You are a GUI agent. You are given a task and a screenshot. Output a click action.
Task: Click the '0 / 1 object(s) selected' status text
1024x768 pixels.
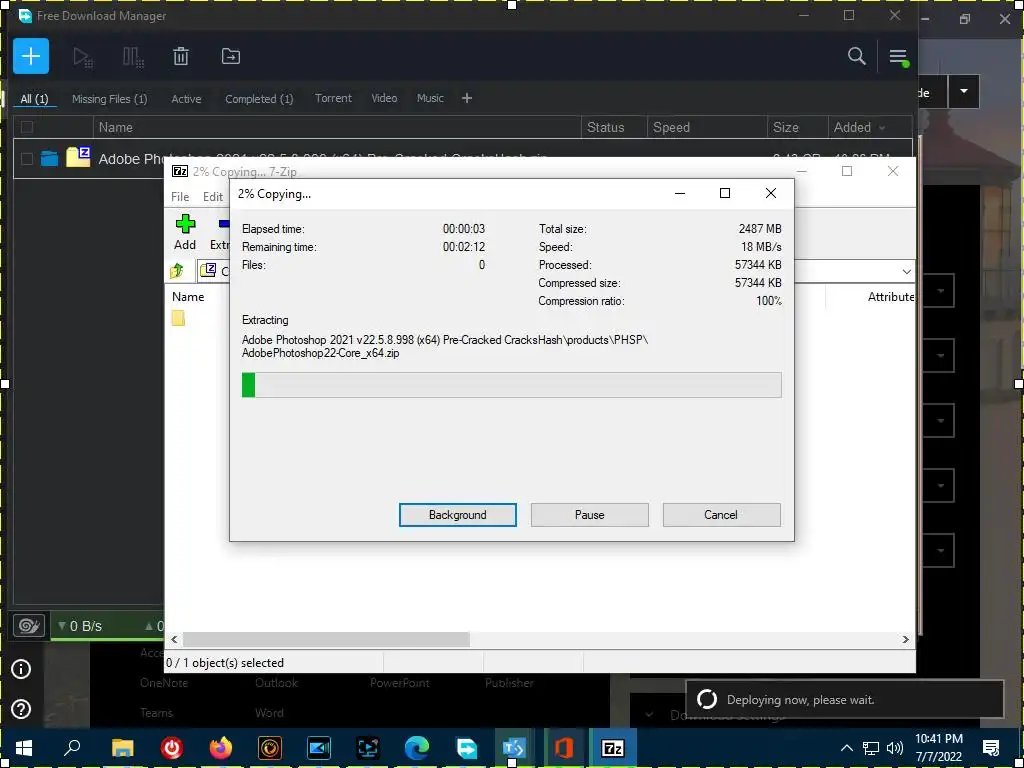tap(225, 663)
